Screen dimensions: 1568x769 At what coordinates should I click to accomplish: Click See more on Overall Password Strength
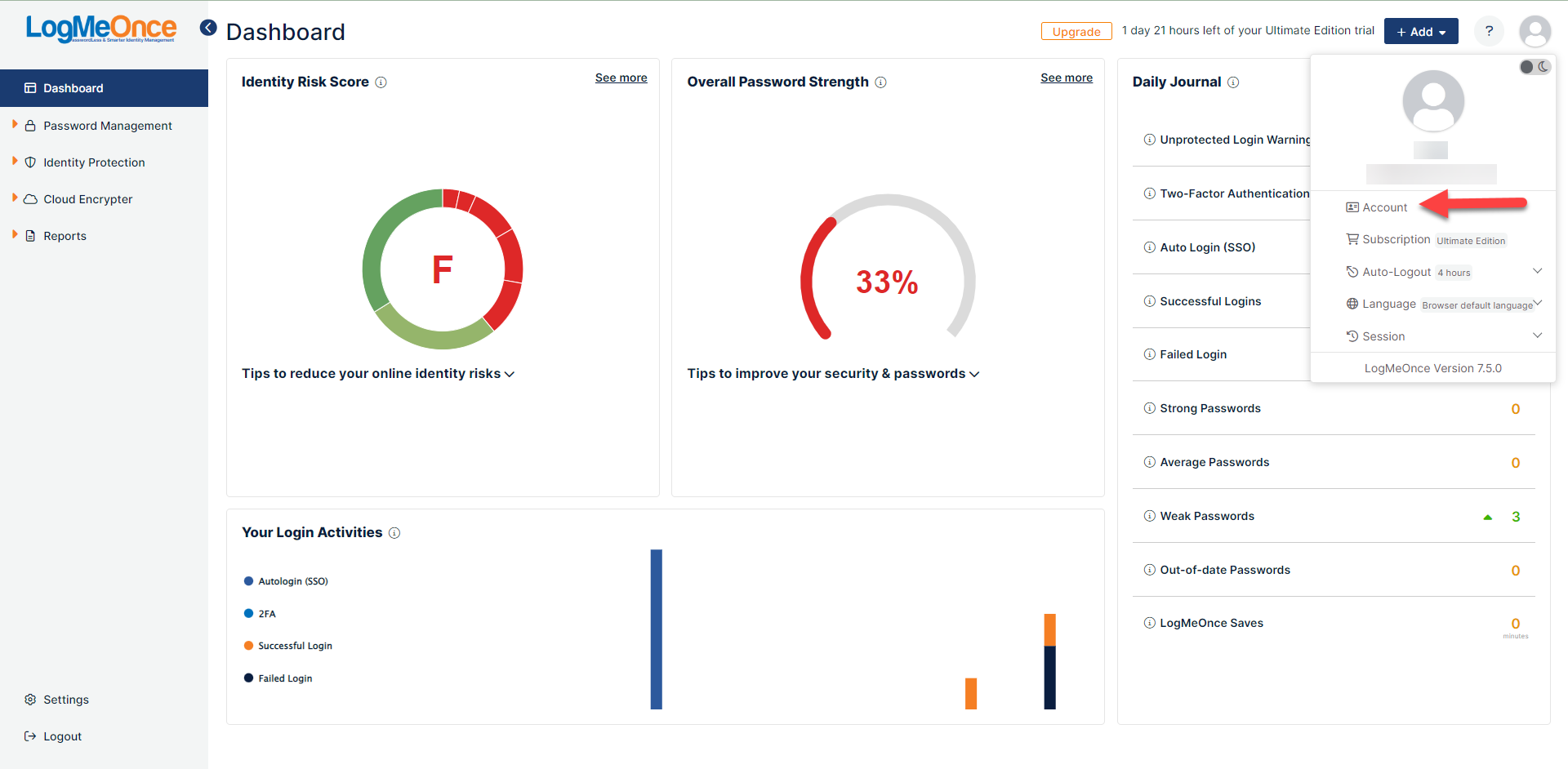(1067, 78)
